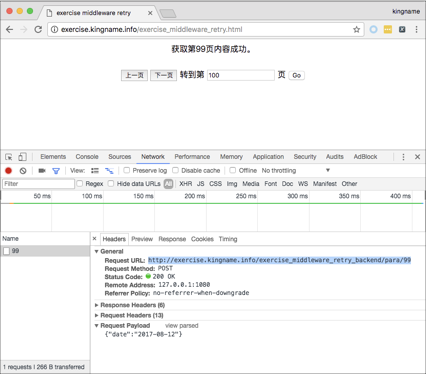Click the 下一页 next page button
Viewport: 426px width, 374px height.
click(163, 75)
